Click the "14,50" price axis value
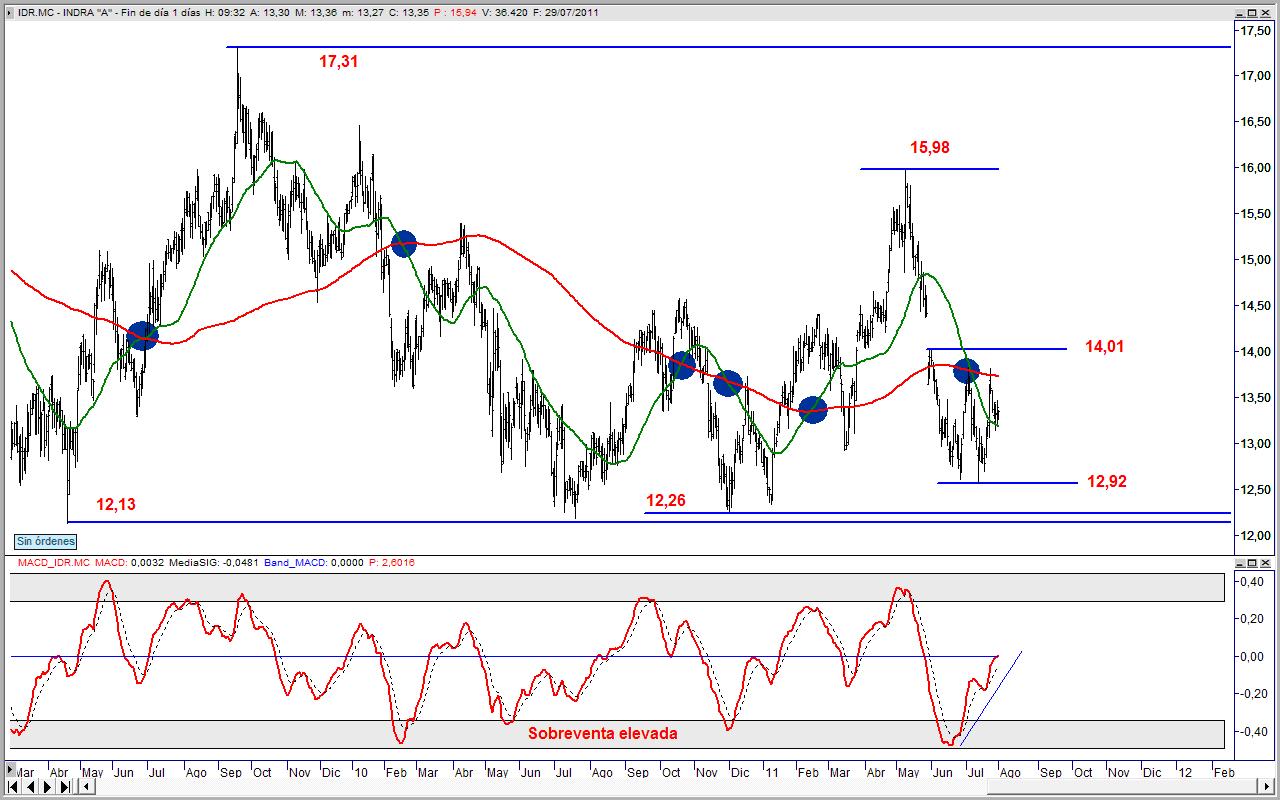Screen dimensions: 1280x800 pyautogui.click(x=1256, y=306)
